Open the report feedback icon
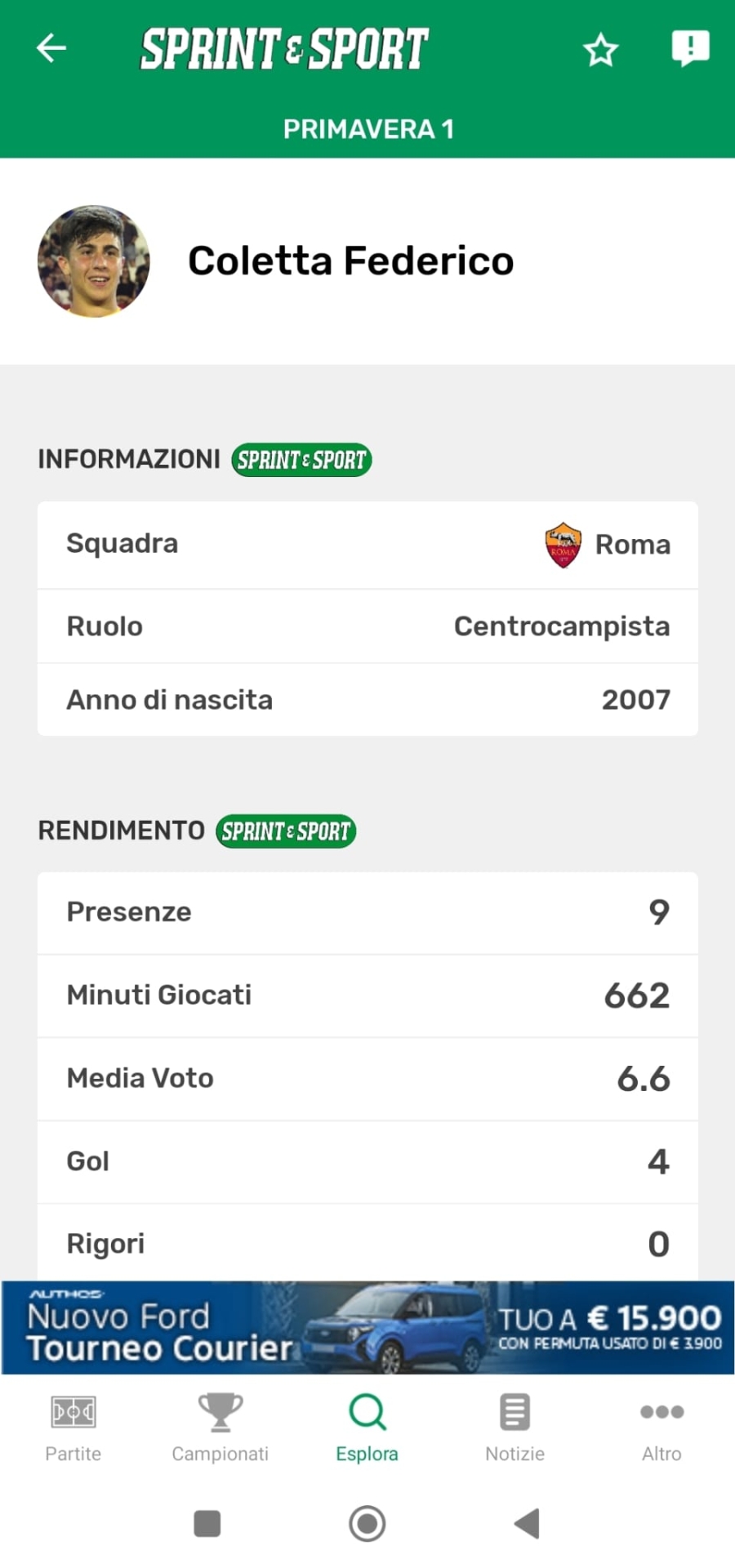 coord(690,48)
